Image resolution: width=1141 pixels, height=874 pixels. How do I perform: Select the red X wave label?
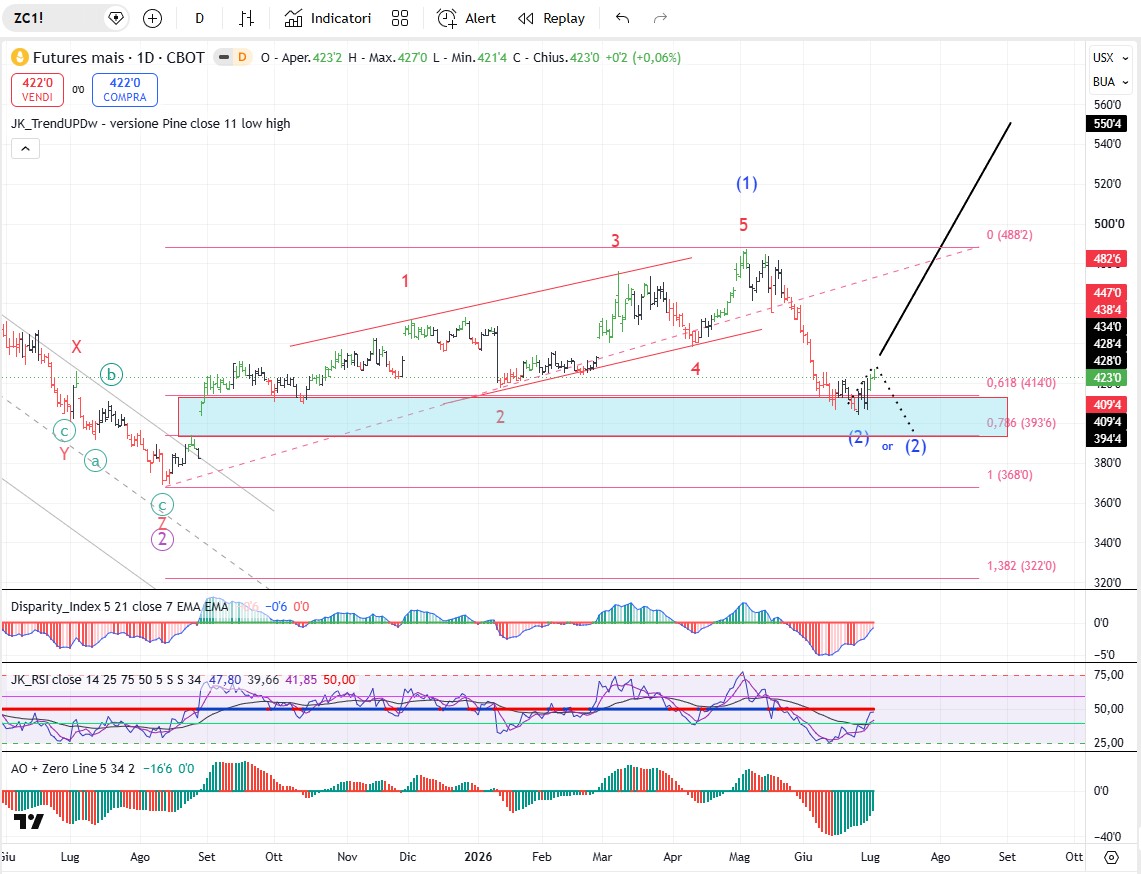point(76,346)
